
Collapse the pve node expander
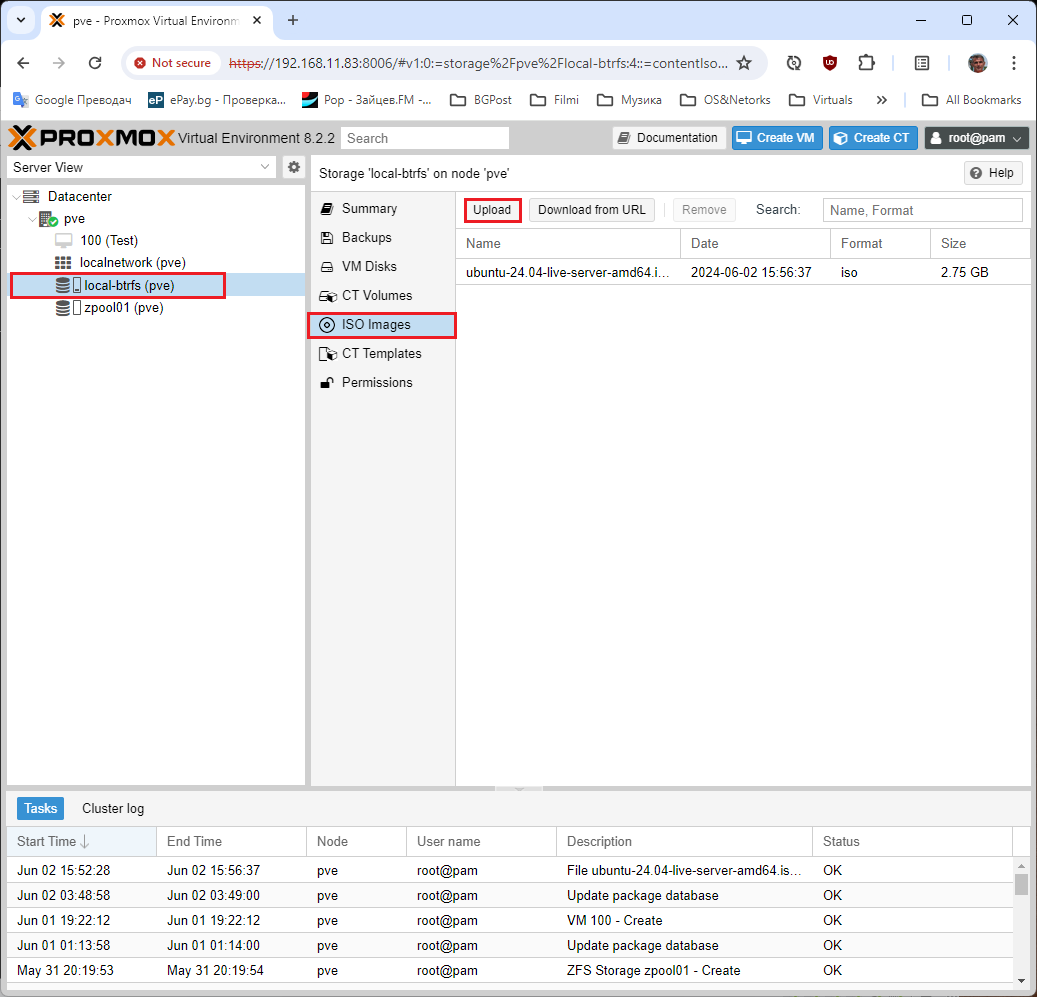32,219
